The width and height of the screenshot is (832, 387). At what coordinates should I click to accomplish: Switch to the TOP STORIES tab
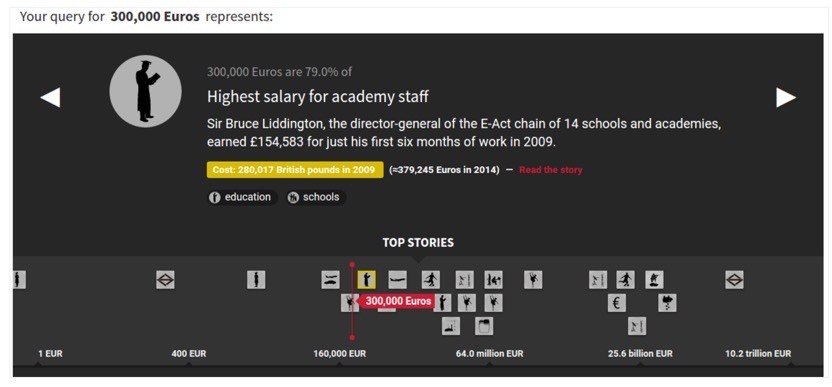pyautogui.click(x=418, y=243)
